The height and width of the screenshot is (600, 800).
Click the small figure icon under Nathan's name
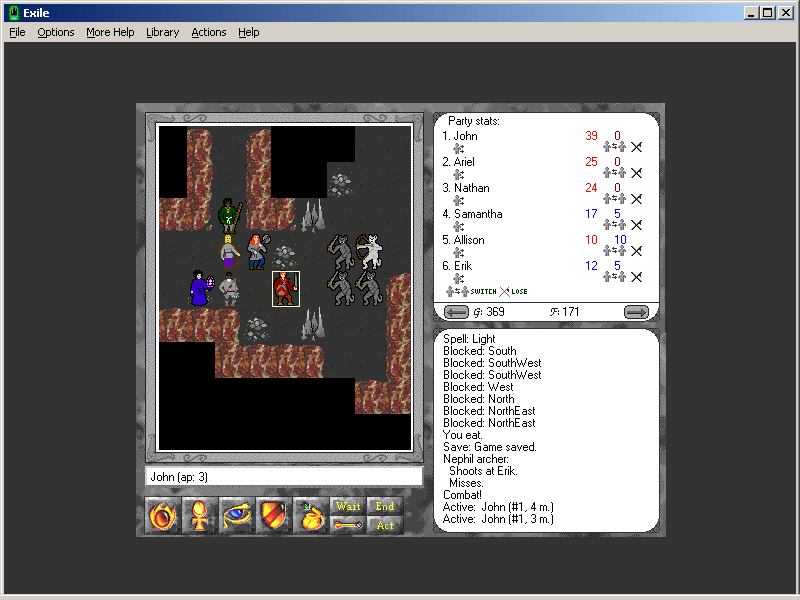pyautogui.click(x=459, y=201)
